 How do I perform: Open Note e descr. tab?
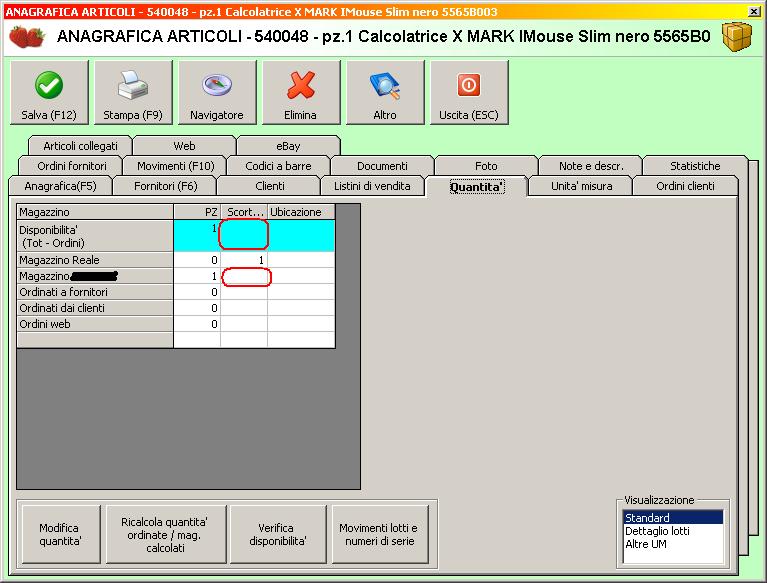591,166
